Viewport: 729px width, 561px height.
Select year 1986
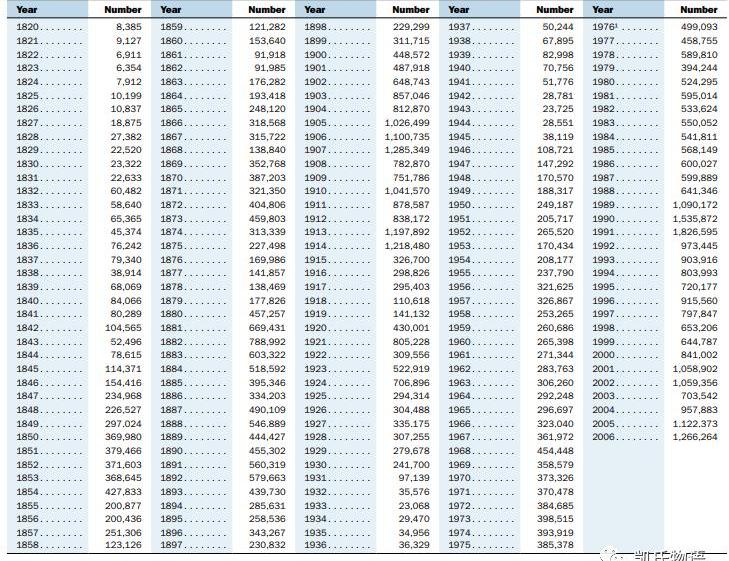pyautogui.click(x=604, y=164)
